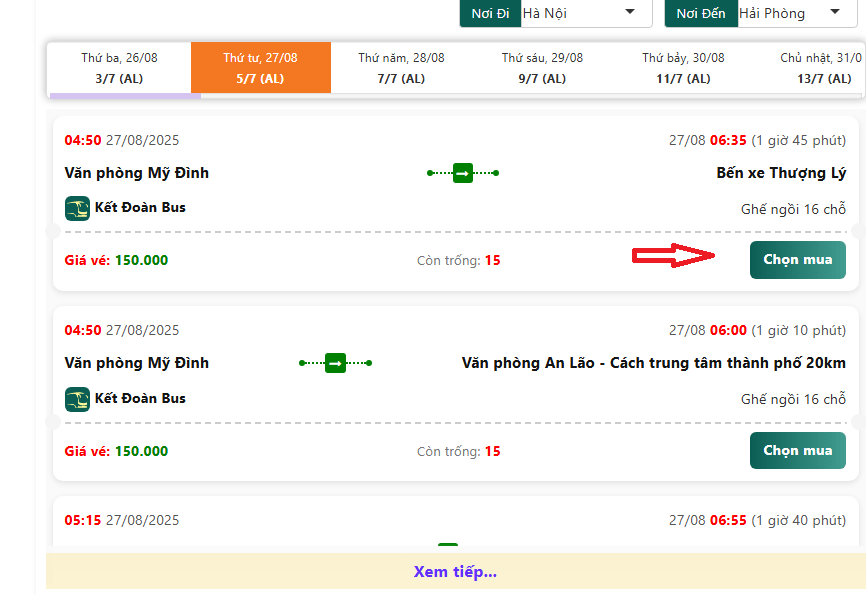
Task: Click the Nơi Đi label
Action: point(489,13)
